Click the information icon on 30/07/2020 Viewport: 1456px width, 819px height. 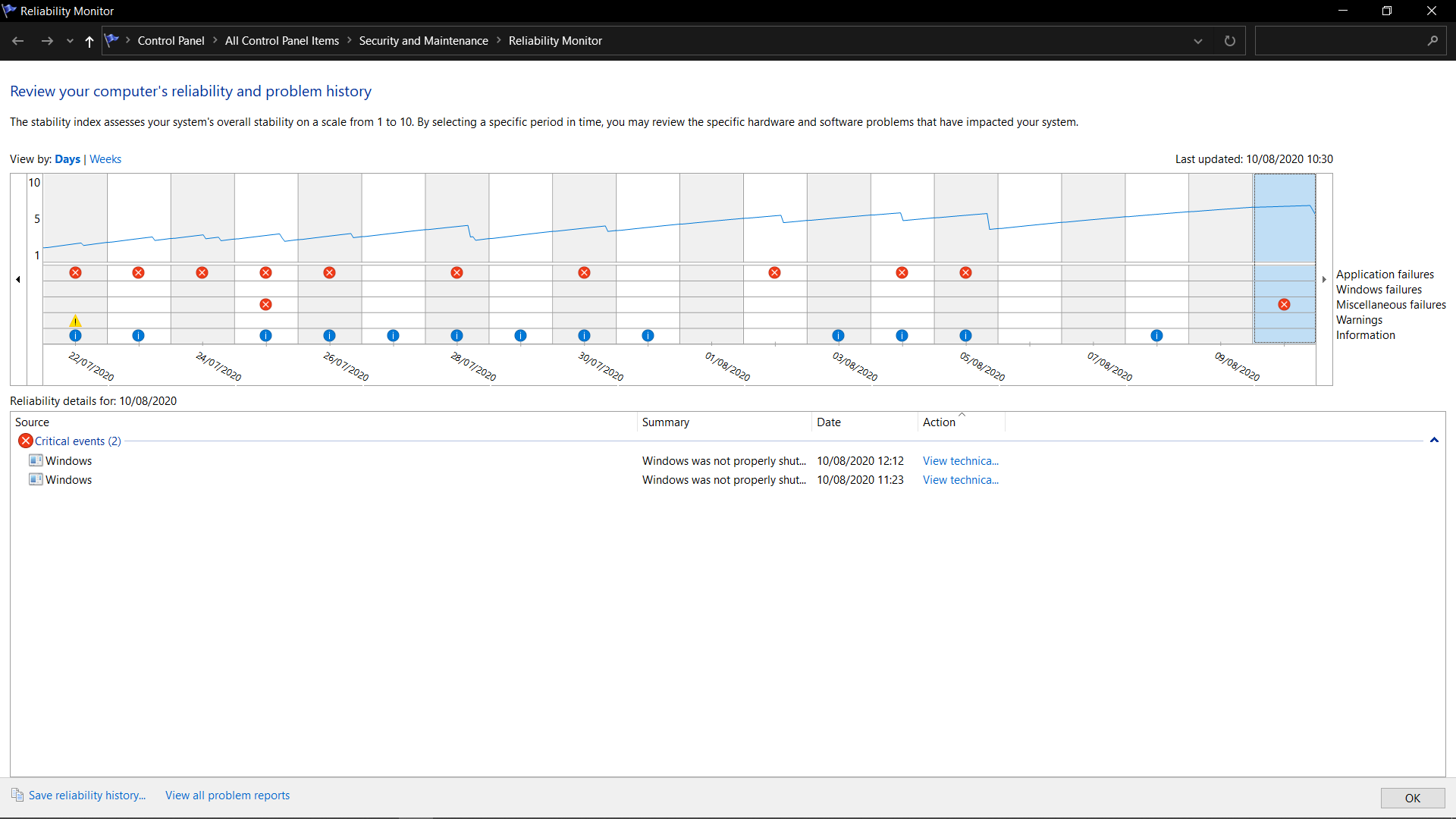pos(584,335)
